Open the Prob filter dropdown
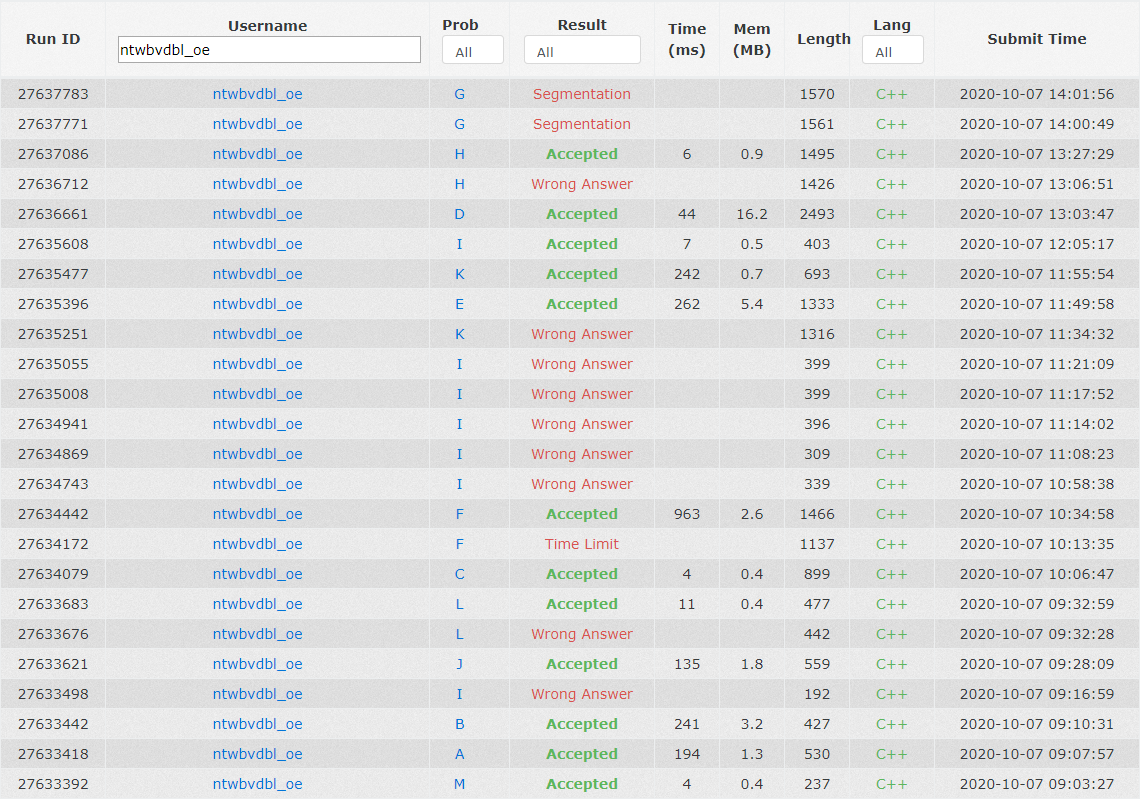This screenshot has width=1140, height=799. (472, 51)
